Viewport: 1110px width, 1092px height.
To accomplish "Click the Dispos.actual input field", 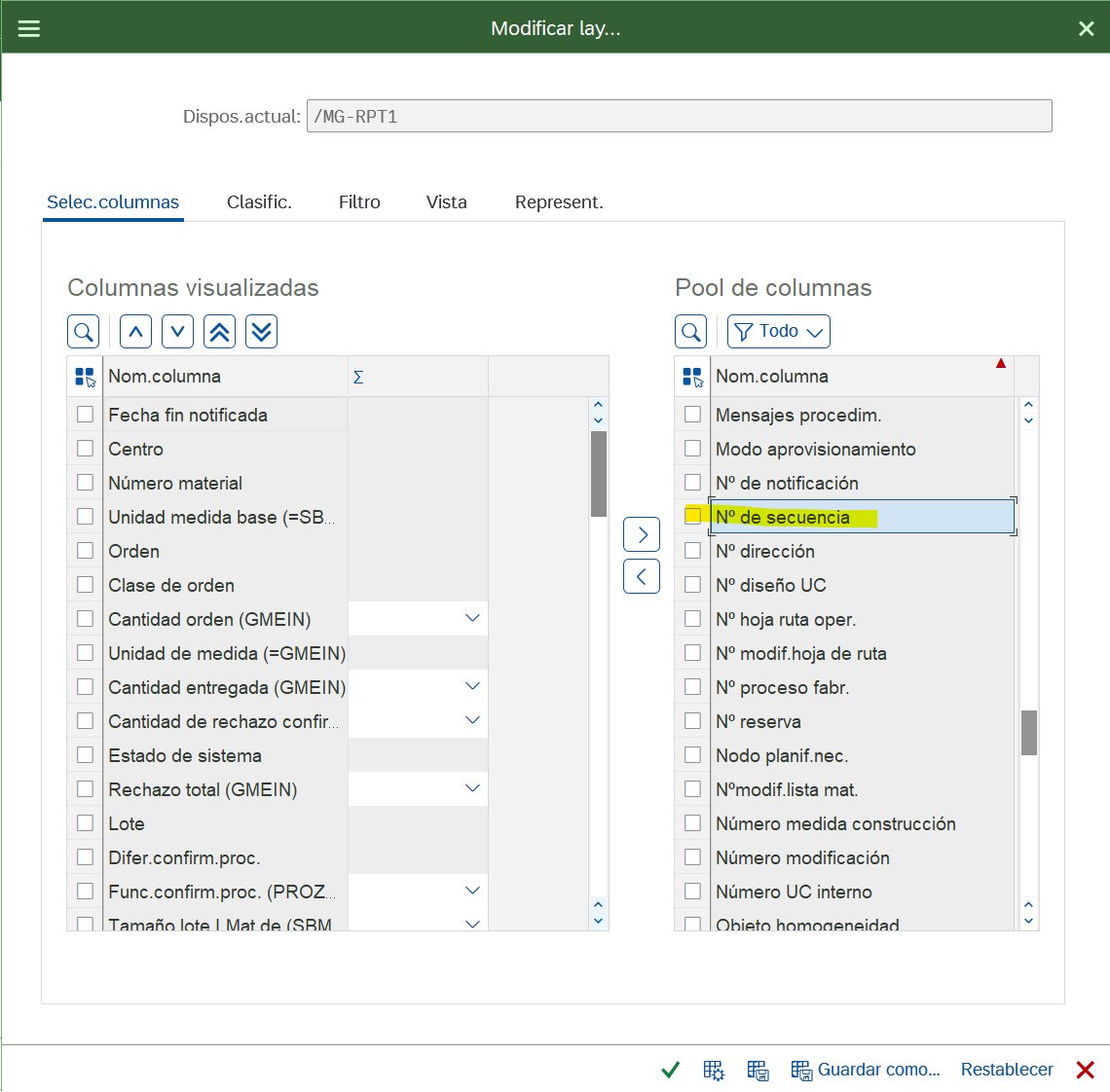I will pos(679,116).
